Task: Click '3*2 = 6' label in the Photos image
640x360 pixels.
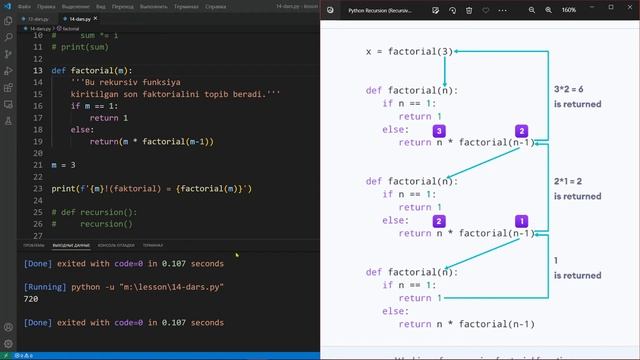Action: coord(569,89)
